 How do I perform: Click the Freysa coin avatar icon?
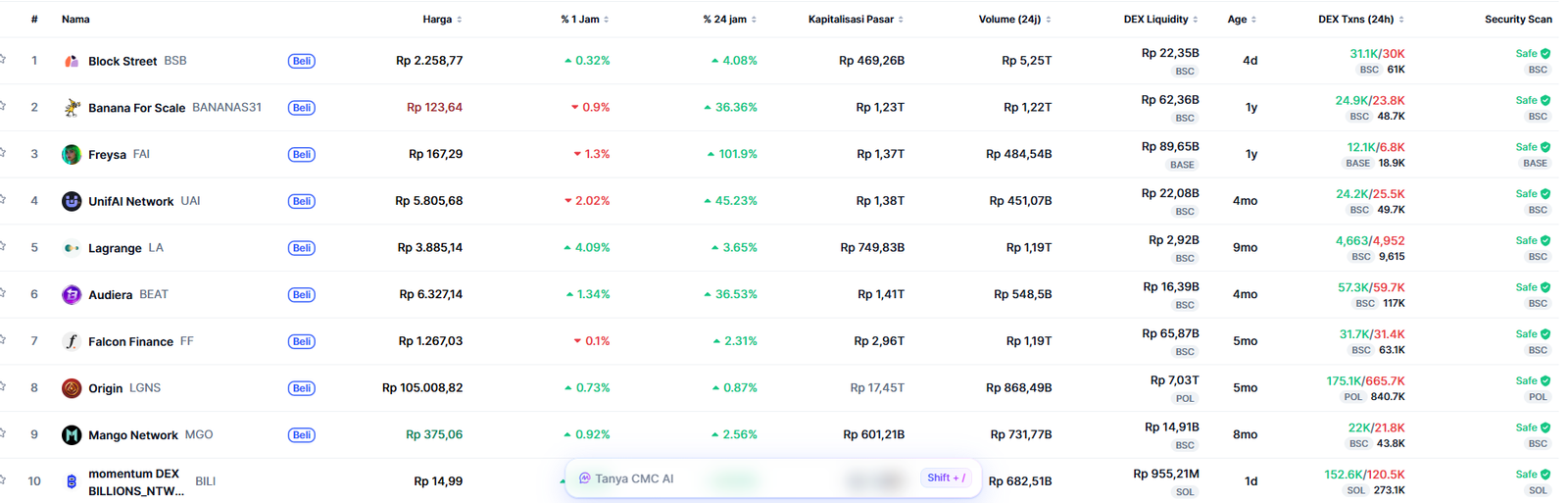tap(72, 154)
